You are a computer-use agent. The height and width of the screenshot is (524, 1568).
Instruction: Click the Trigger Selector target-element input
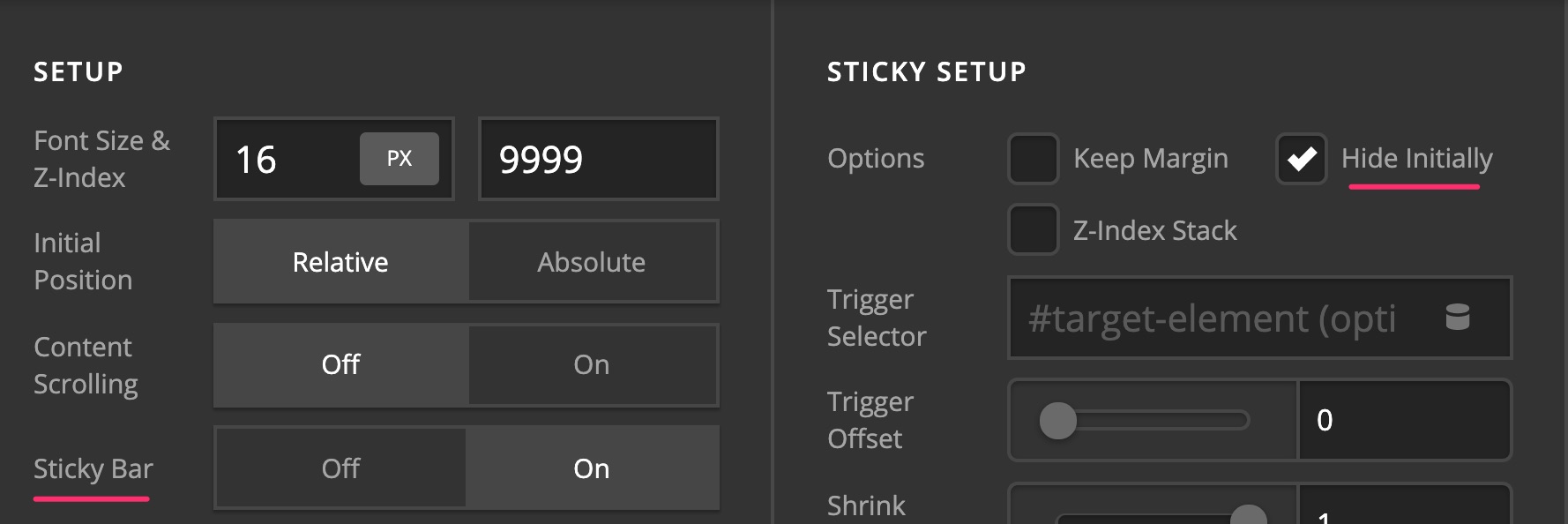coord(1226,318)
